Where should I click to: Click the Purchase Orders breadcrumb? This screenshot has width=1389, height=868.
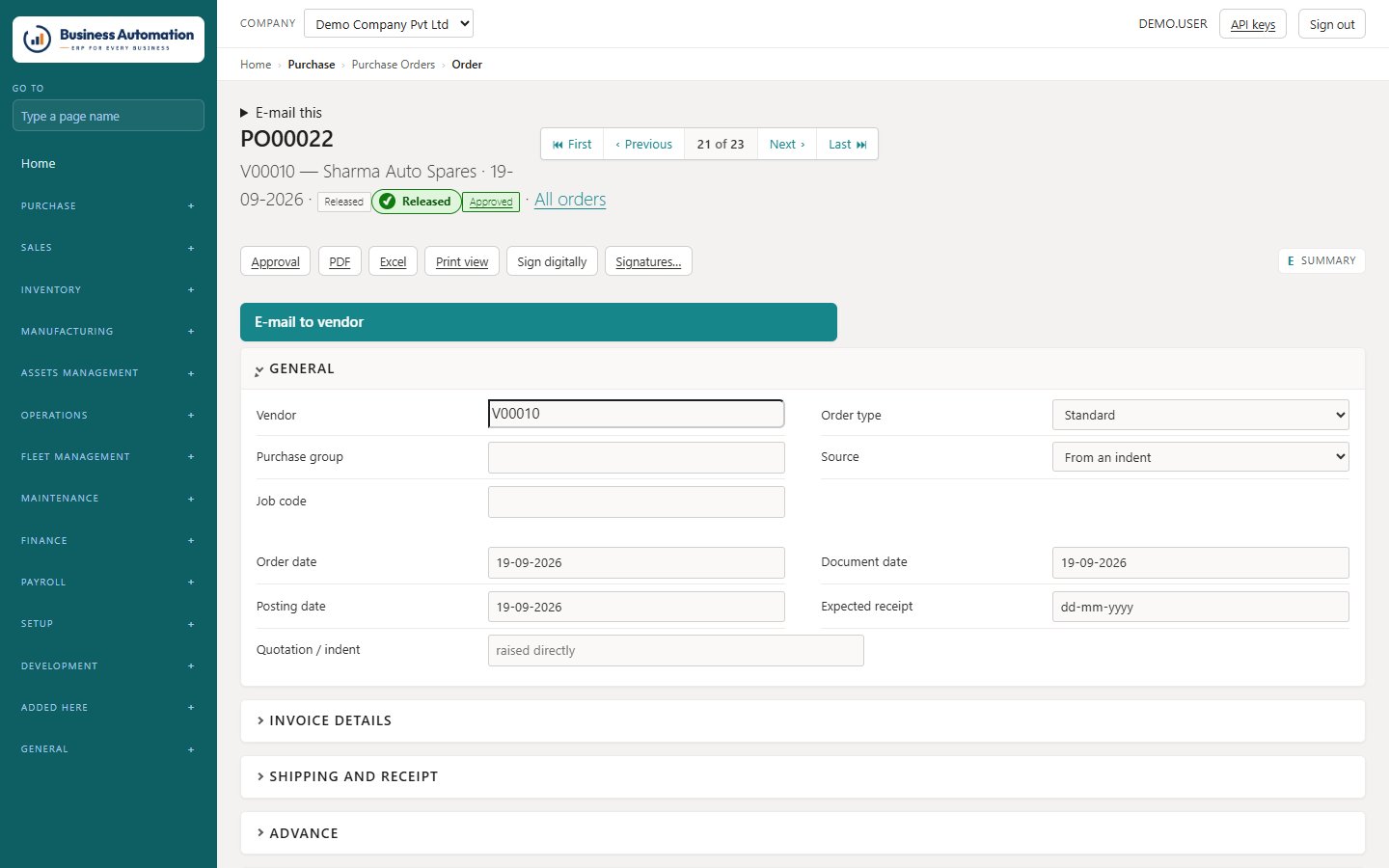pyautogui.click(x=394, y=65)
